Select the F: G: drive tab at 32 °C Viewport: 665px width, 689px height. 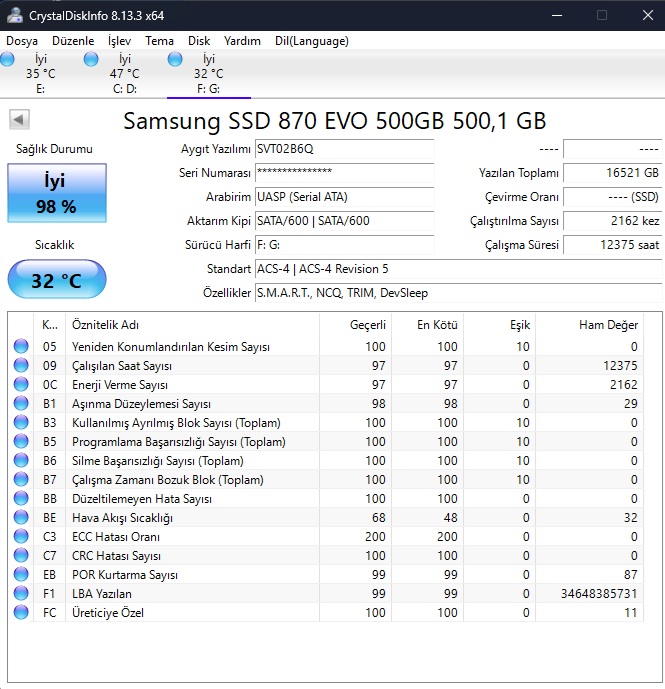(x=209, y=73)
